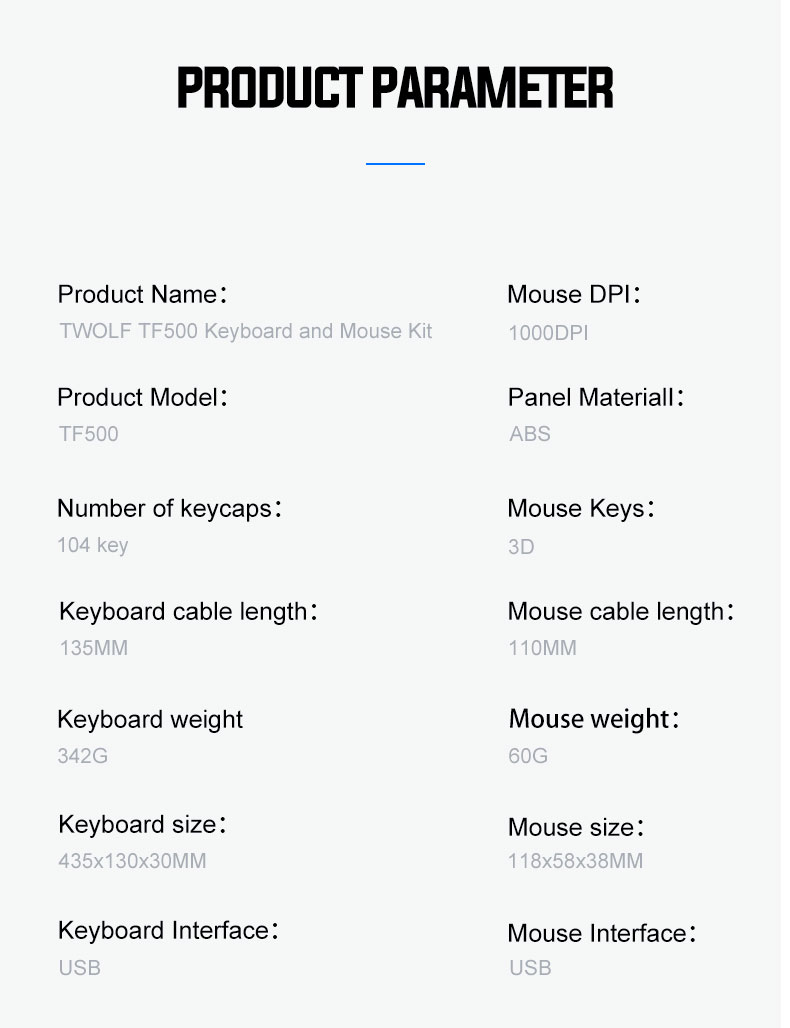The height and width of the screenshot is (1028, 790).
Task: Click the 104 key value
Action: point(92,545)
